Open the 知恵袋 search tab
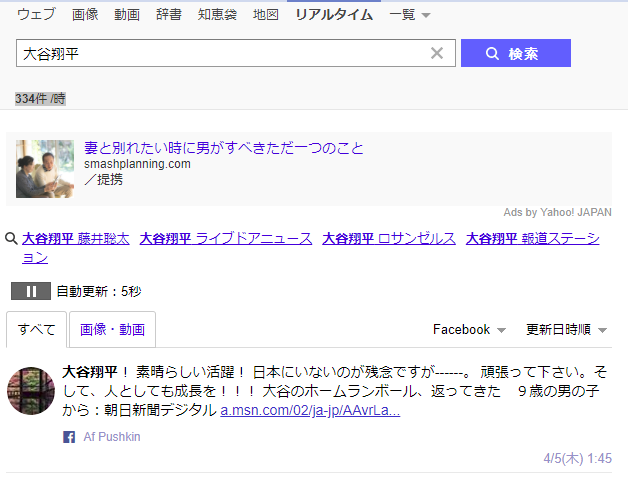The width and height of the screenshot is (628, 478). click(x=217, y=14)
